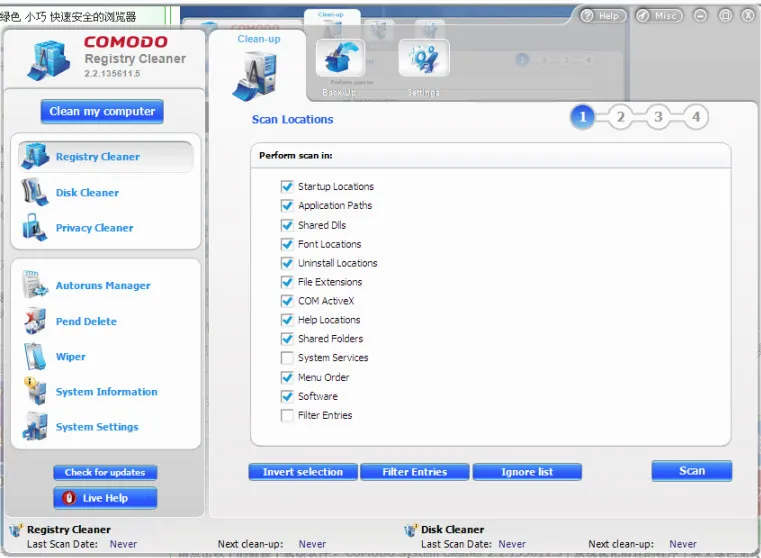Open the Help button in title bar

tap(603, 16)
